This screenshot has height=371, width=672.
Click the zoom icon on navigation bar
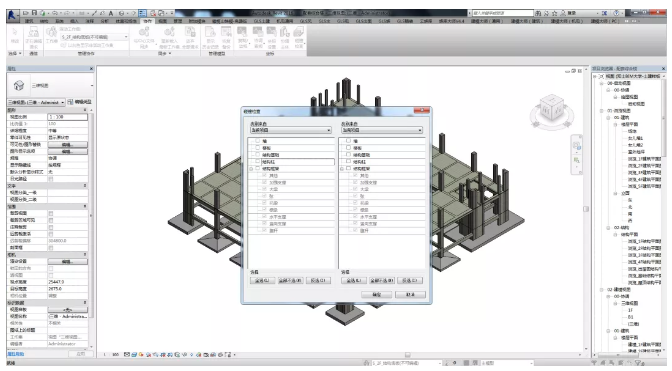576,160
